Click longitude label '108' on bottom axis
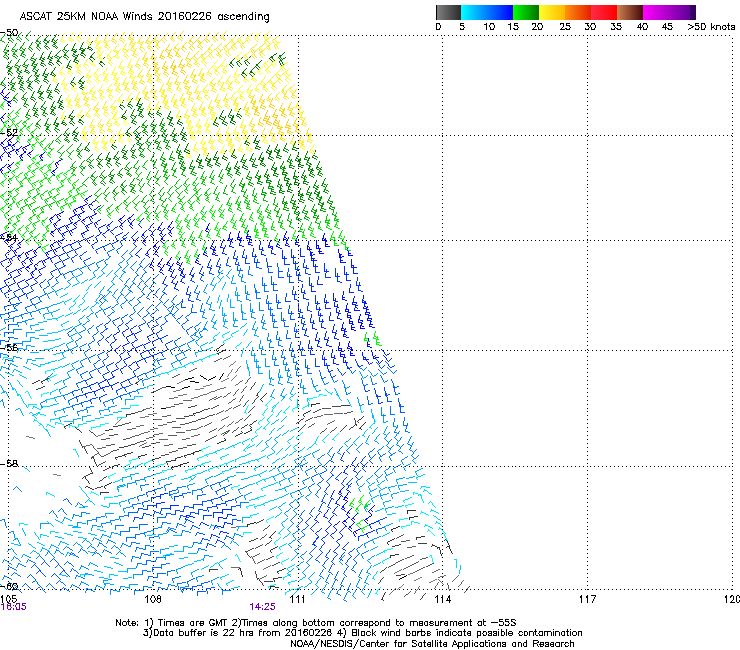Image resolution: width=740 pixels, height=650 pixels. click(x=153, y=599)
